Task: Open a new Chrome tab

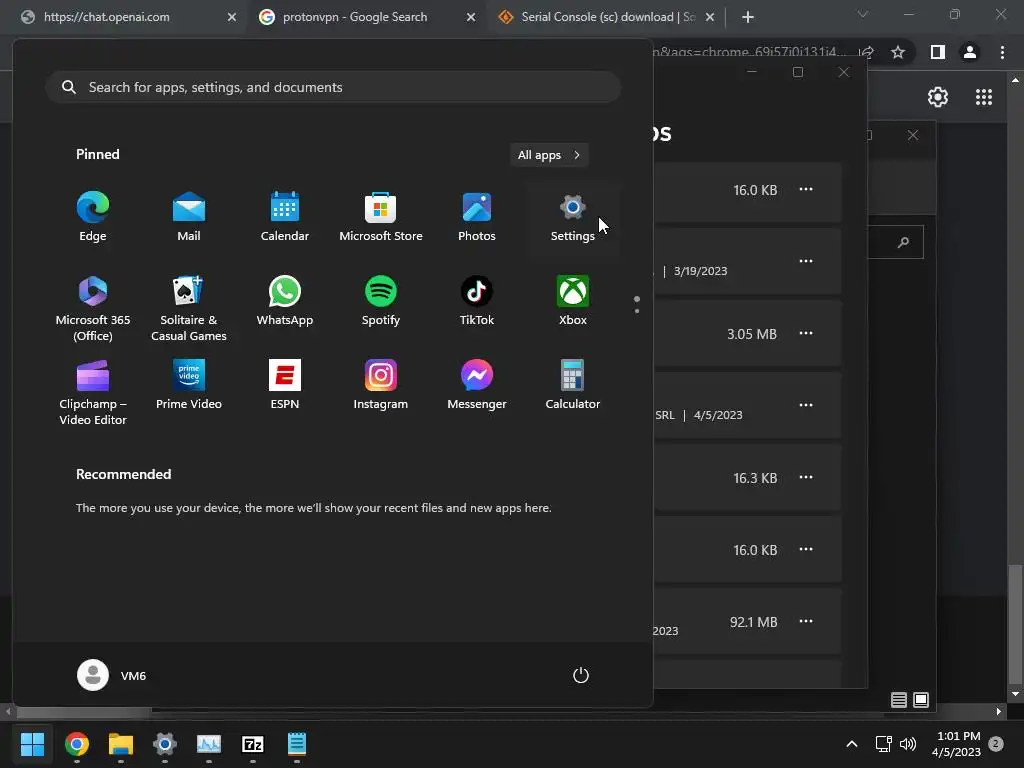Action: (x=748, y=17)
